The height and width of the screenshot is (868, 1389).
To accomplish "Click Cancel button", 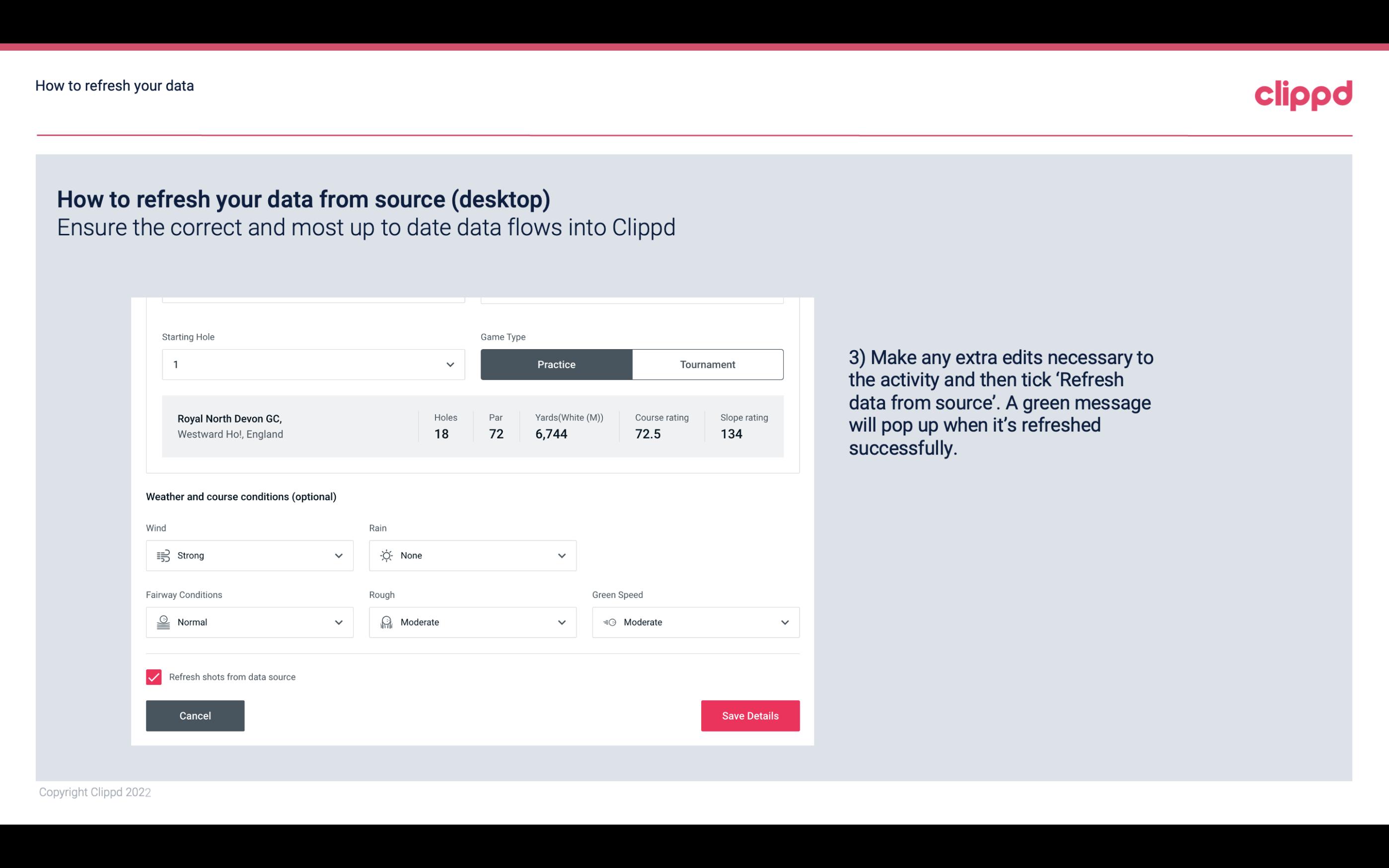I will click(x=195, y=715).
